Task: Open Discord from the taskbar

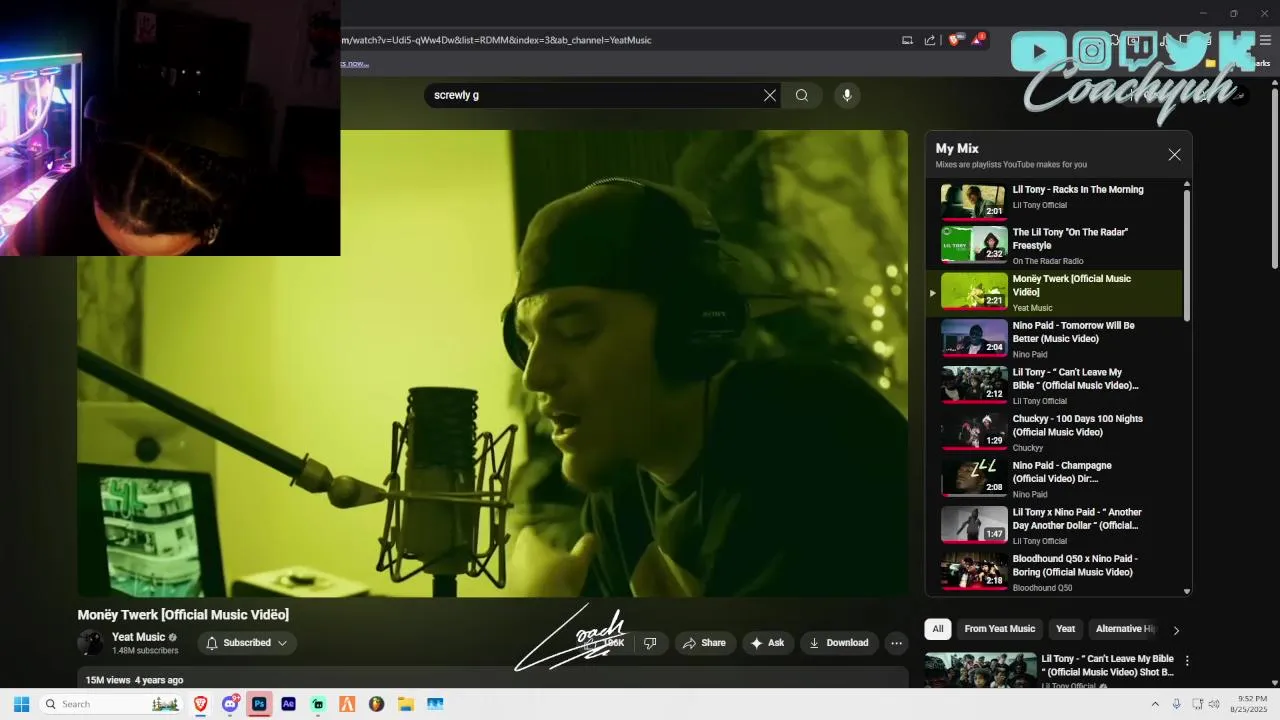Action: 230,704
